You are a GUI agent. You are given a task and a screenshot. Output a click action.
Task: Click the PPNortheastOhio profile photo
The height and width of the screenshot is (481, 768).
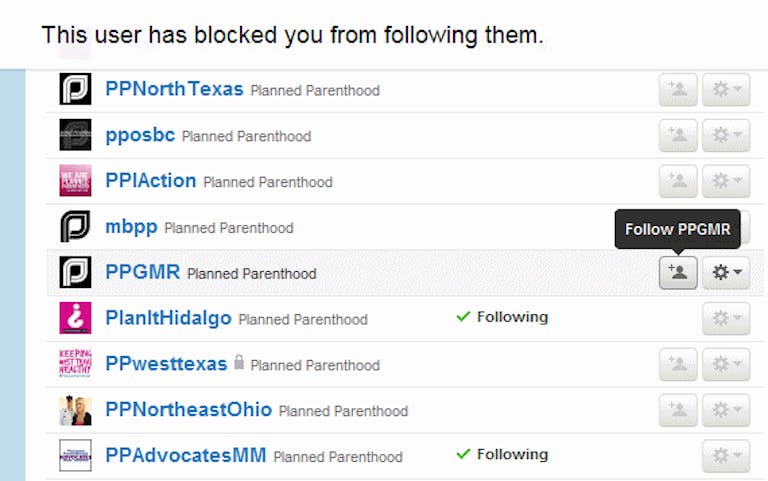pyautogui.click(x=75, y=409)
